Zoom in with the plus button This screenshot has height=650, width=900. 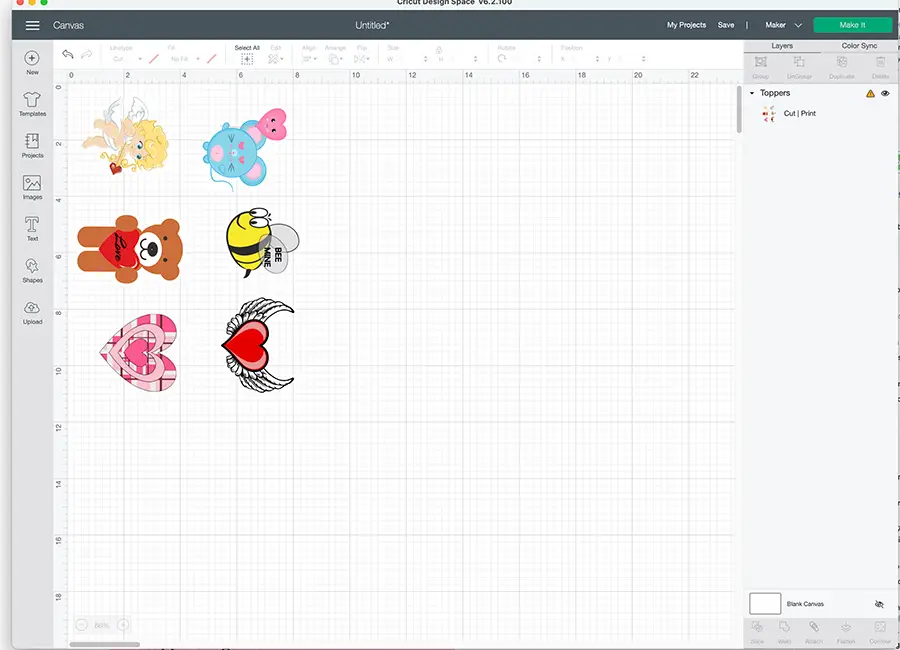click(123, 625)
